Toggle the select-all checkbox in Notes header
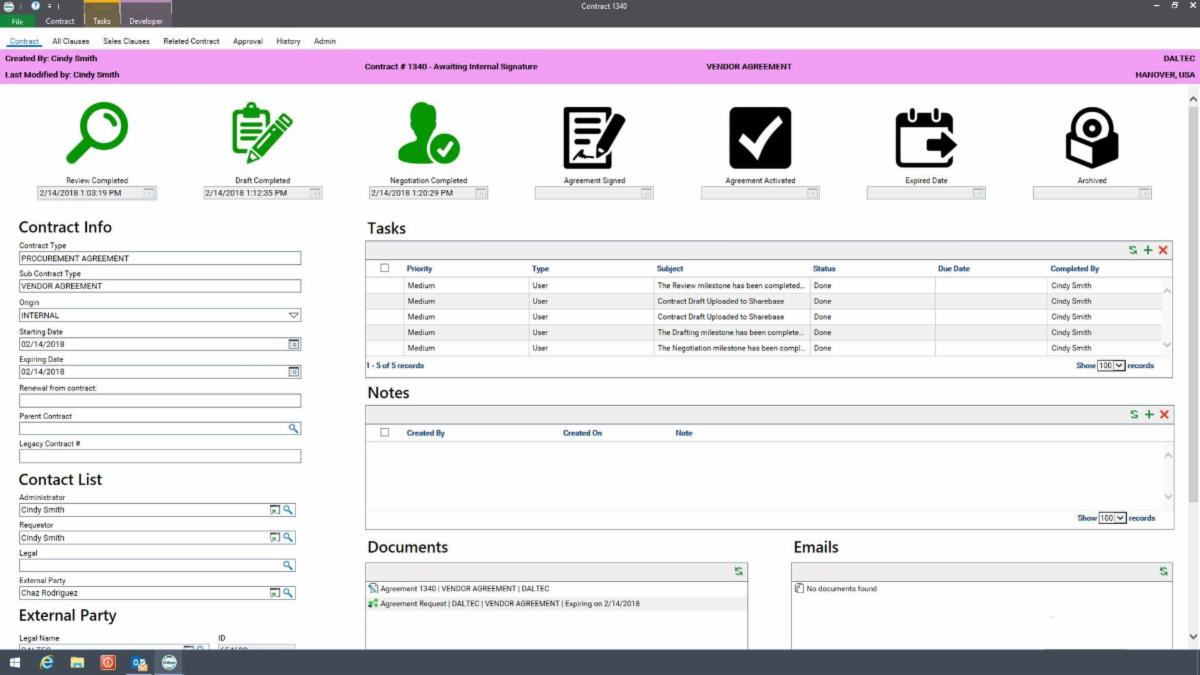The height and width of the screenshot is (675, 1200). 385,433
